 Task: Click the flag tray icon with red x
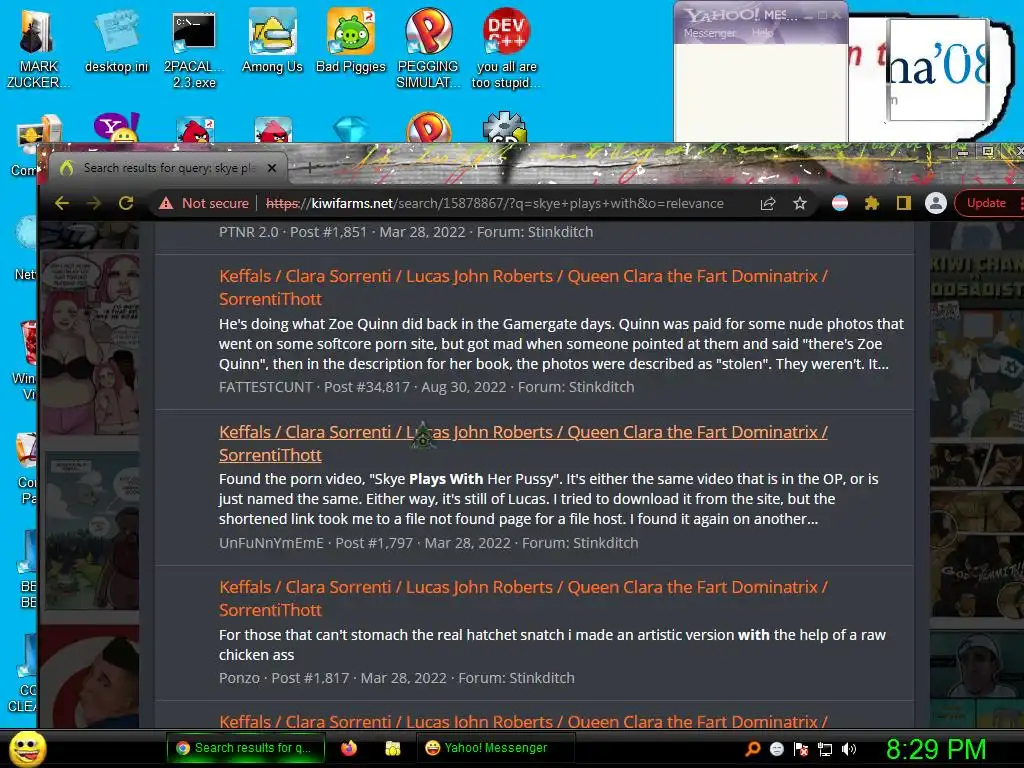801,749
